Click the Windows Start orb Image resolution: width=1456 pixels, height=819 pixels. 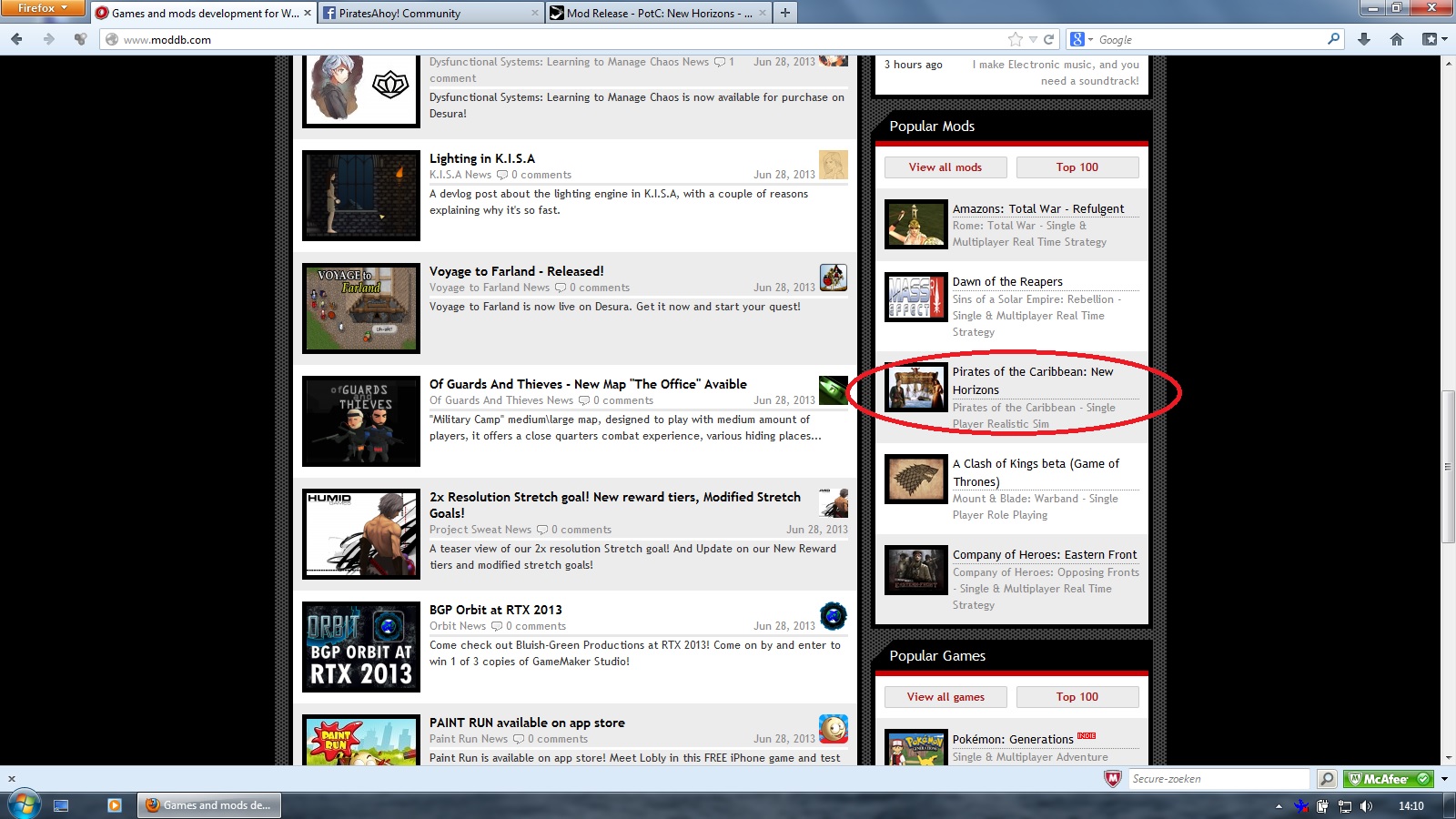coord(23,805)
